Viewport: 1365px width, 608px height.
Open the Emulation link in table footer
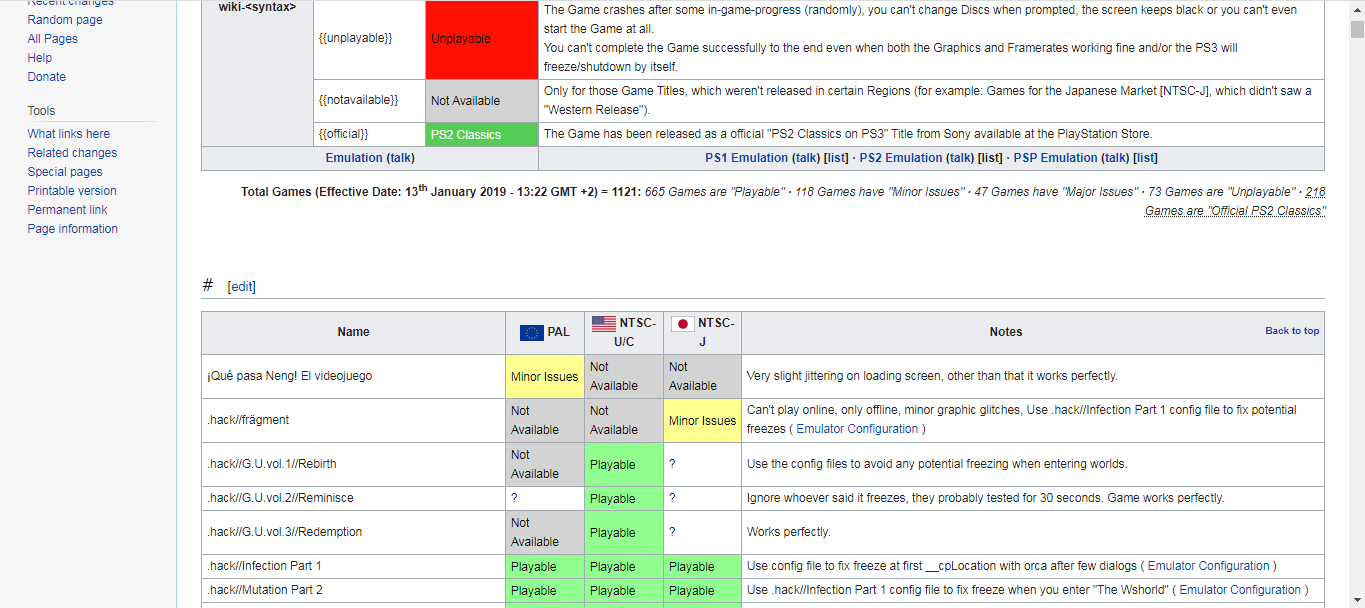pyautogui.click(x=354, y=158)
